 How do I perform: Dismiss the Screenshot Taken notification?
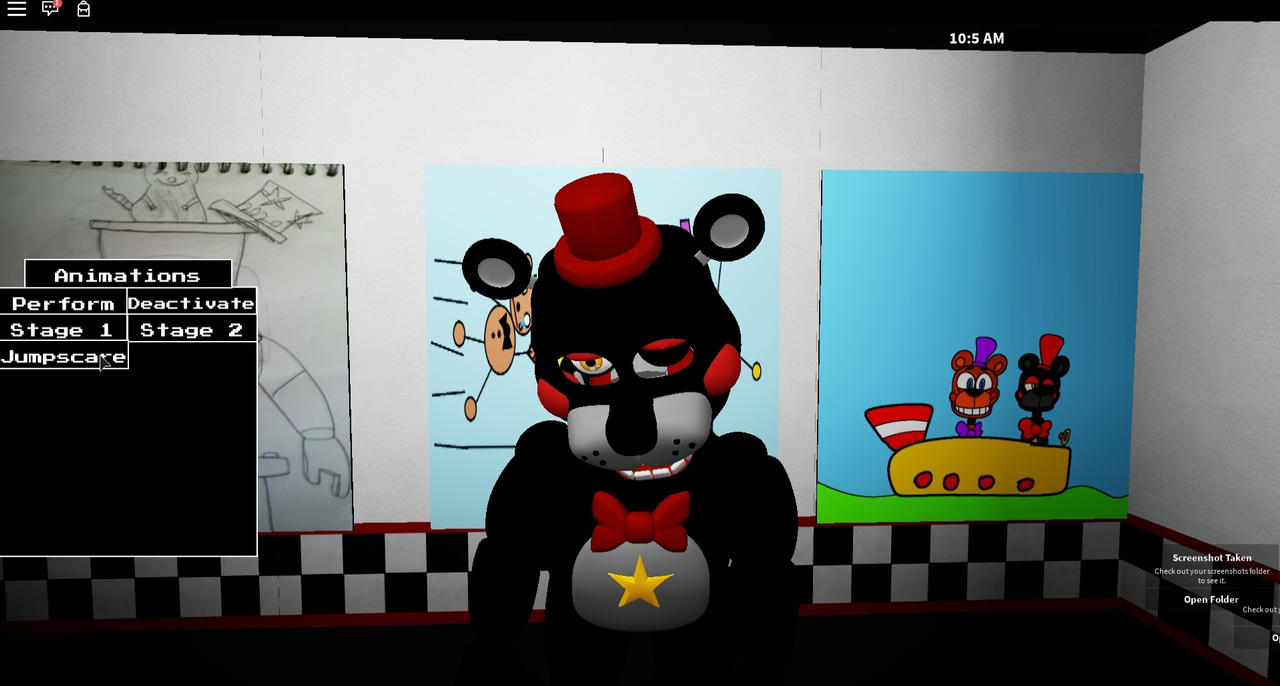click(1211, 558)
